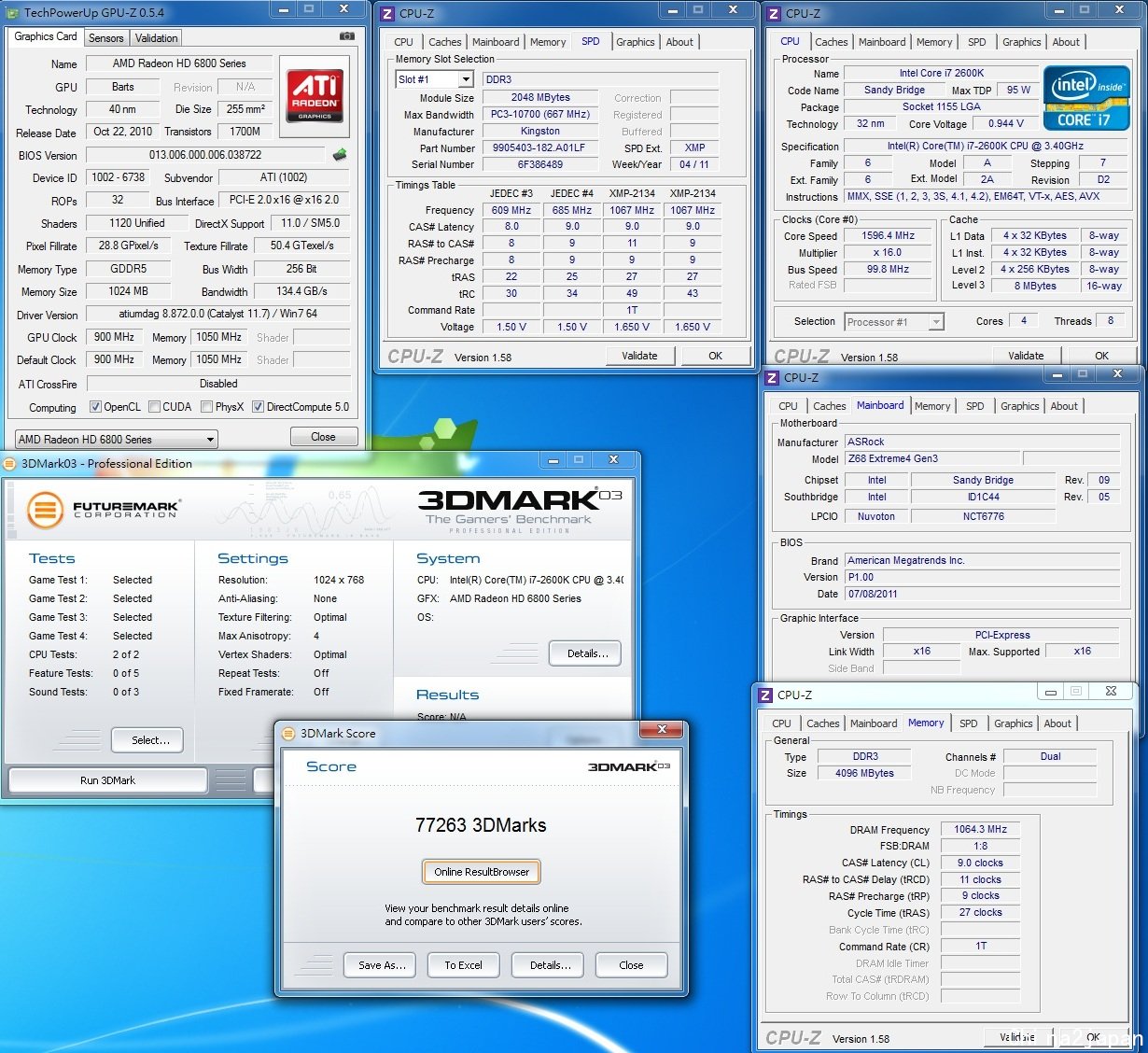This screenshot has width=1148, height=1053.
Task: Click the Intel Core i7 logo badge
Action: (1086, 98)
